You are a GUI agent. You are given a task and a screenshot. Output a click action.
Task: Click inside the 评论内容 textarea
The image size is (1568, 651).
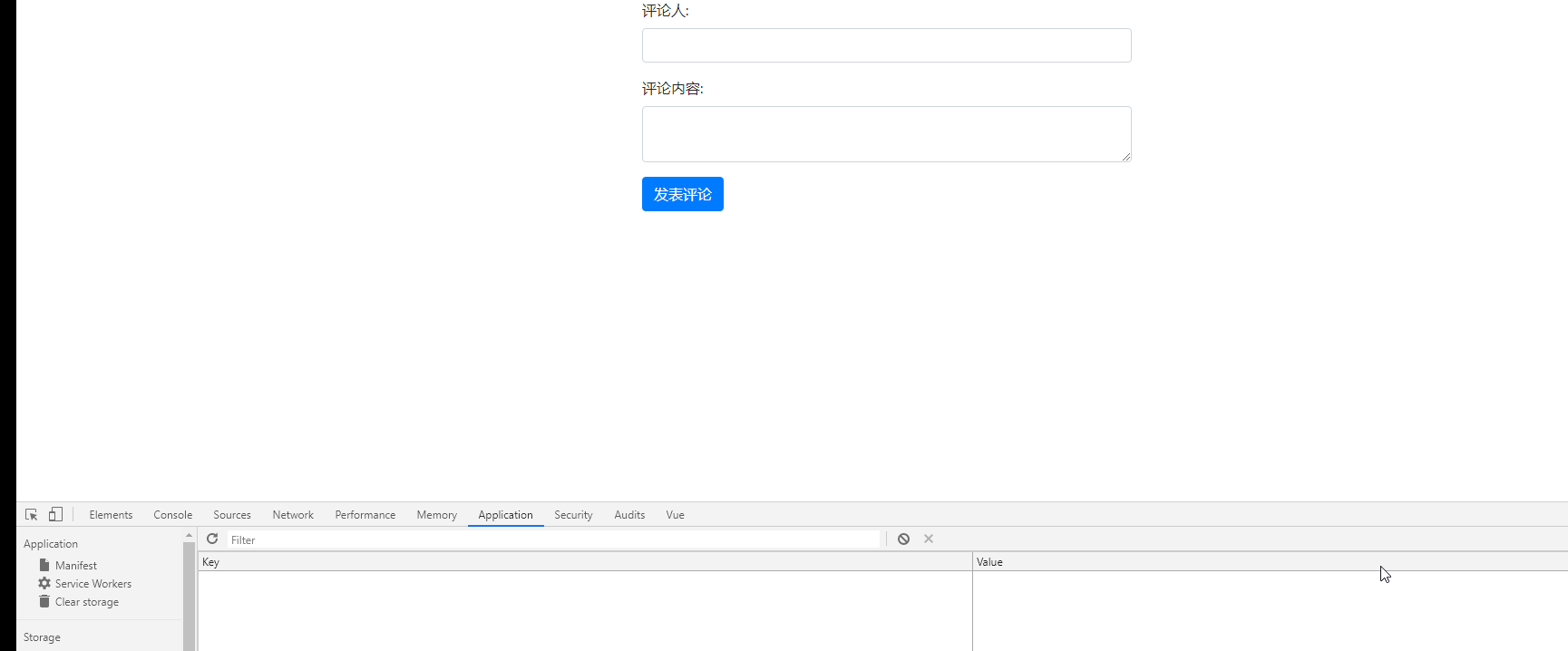pos(886,134)
